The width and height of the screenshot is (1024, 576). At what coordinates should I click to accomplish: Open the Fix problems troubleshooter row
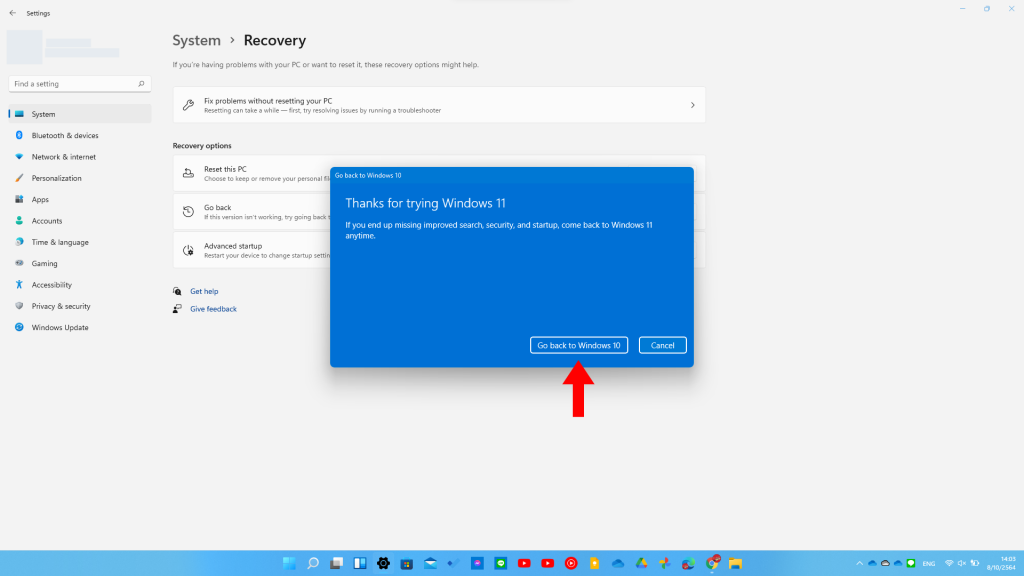(x=439, y=105)
